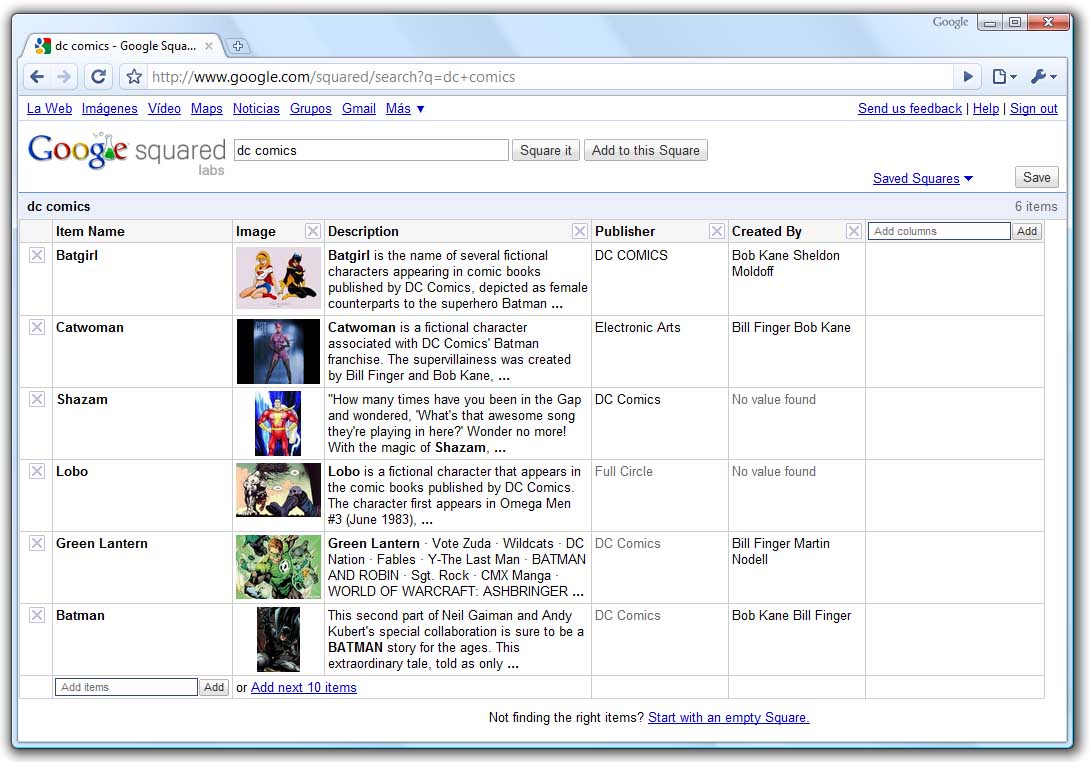Bookmark this page with the star icon
The height and width of the screenshot is (762, 1089).
click(134, 76)
